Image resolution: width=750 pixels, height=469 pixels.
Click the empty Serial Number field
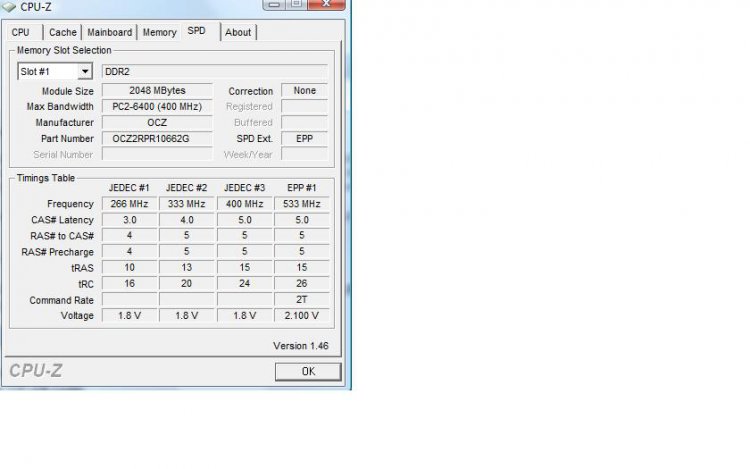point(157,154)
